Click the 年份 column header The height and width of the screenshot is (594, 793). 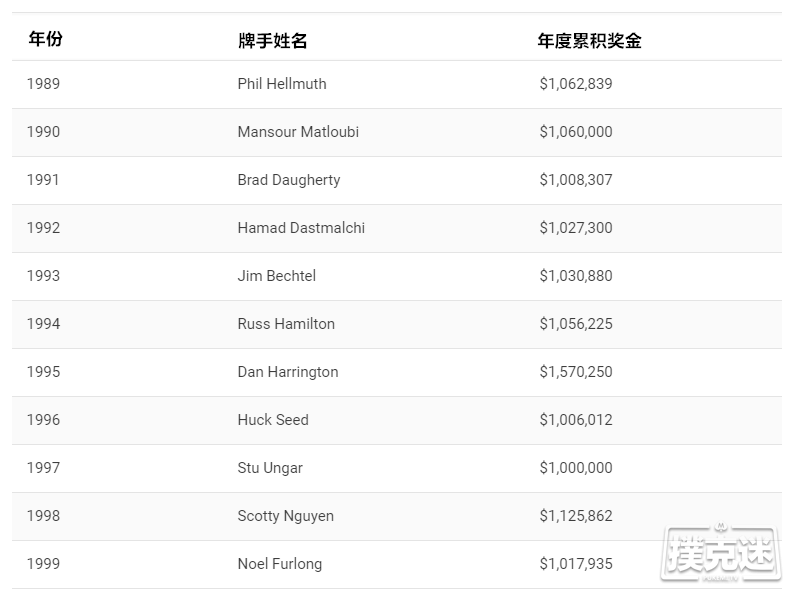pyautogui.click(x=45, y=39)
